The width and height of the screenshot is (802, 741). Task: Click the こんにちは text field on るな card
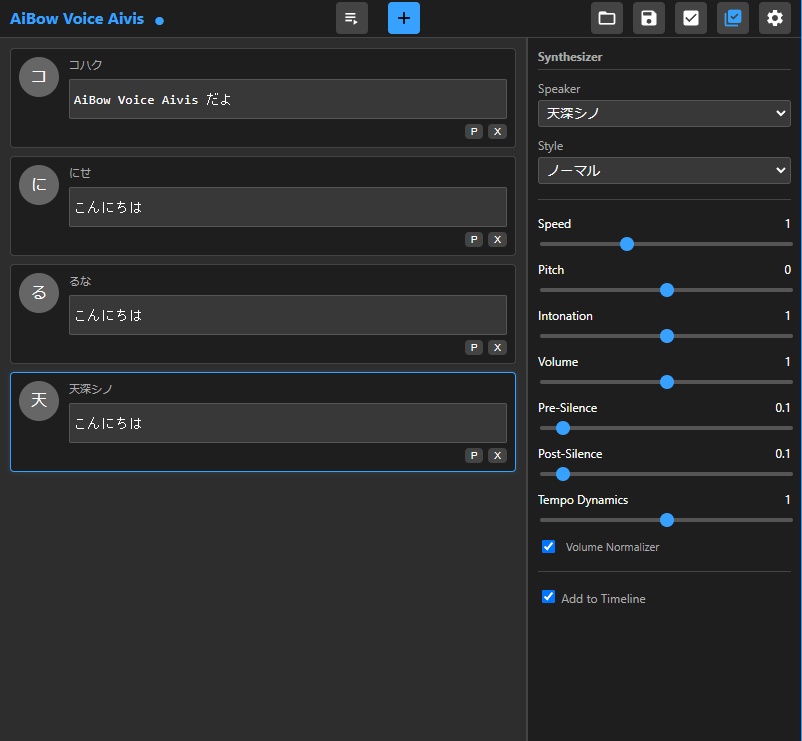point(287,315)
